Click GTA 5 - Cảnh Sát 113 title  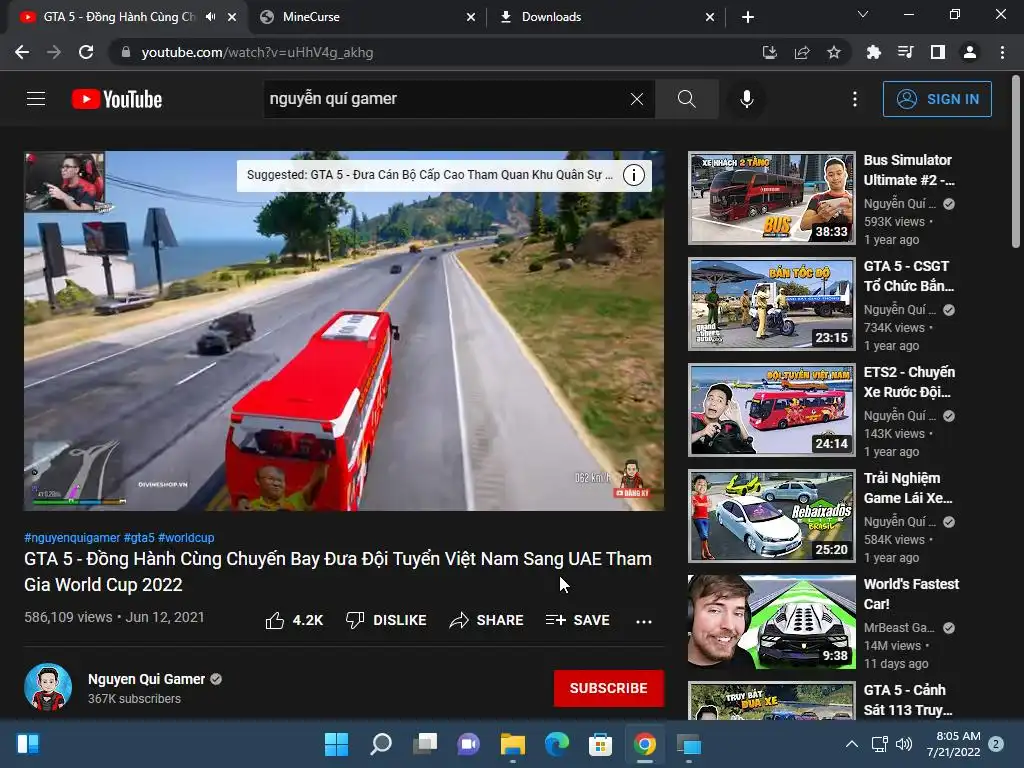[908, 700]
